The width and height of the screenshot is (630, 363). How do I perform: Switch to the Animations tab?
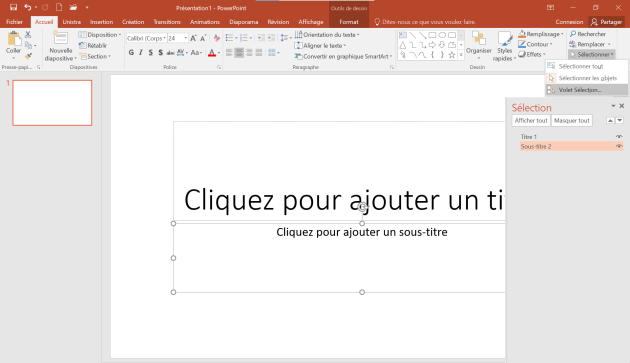tap(205, 22)
